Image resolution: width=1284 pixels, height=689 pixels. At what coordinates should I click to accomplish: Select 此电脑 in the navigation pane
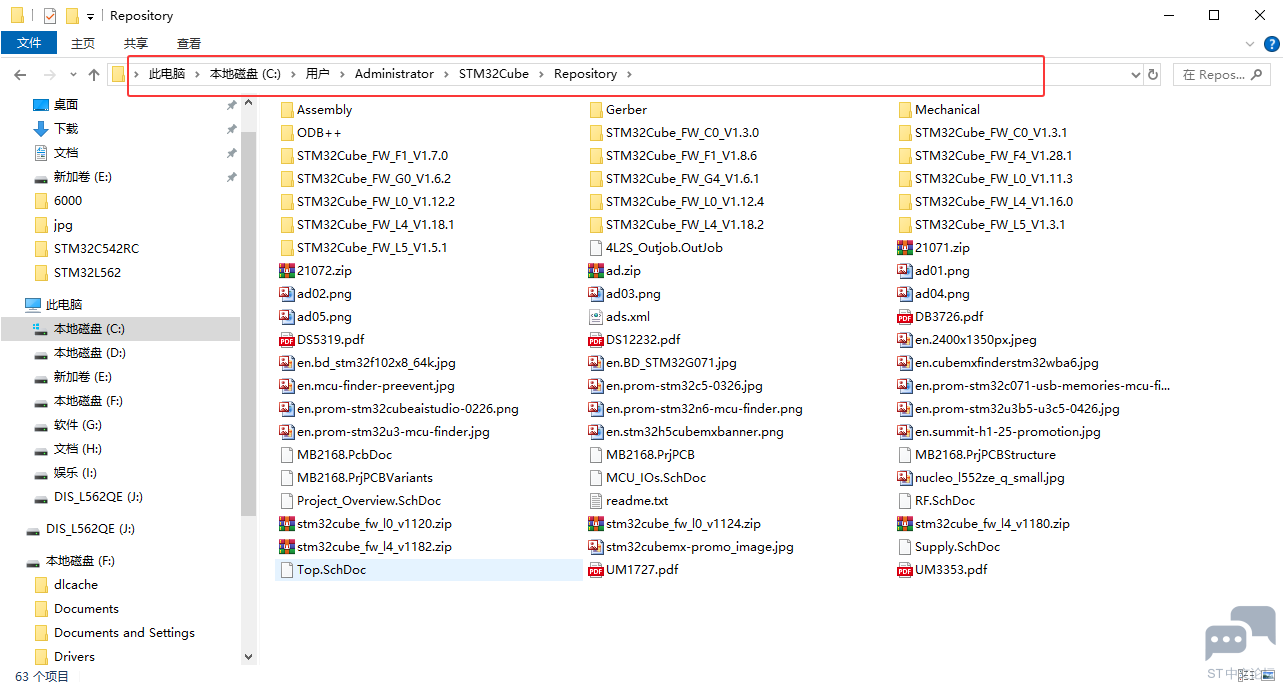(64, 304)
